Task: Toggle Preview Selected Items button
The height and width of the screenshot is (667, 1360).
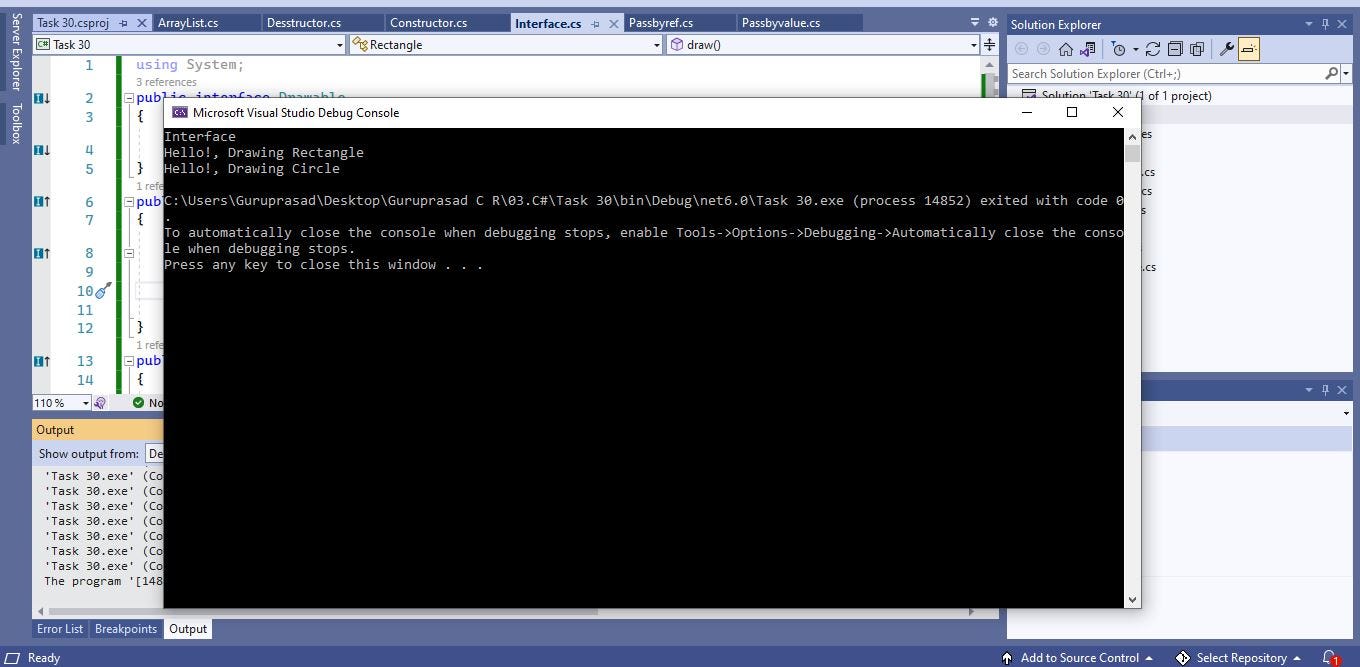Action: click(x=1248, y=49)
